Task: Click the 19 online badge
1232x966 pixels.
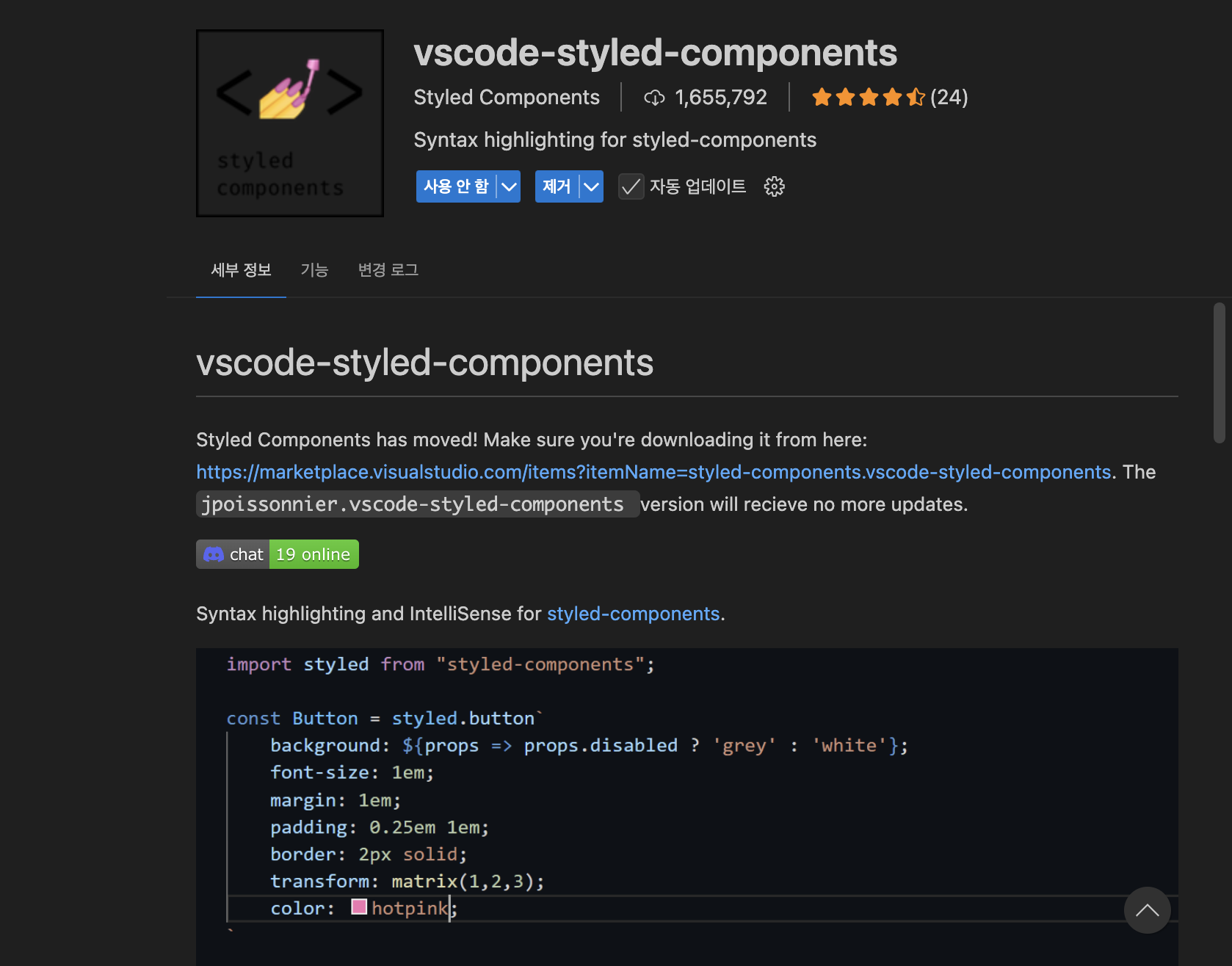Action: pyautogui.click(x=314, y=554)
